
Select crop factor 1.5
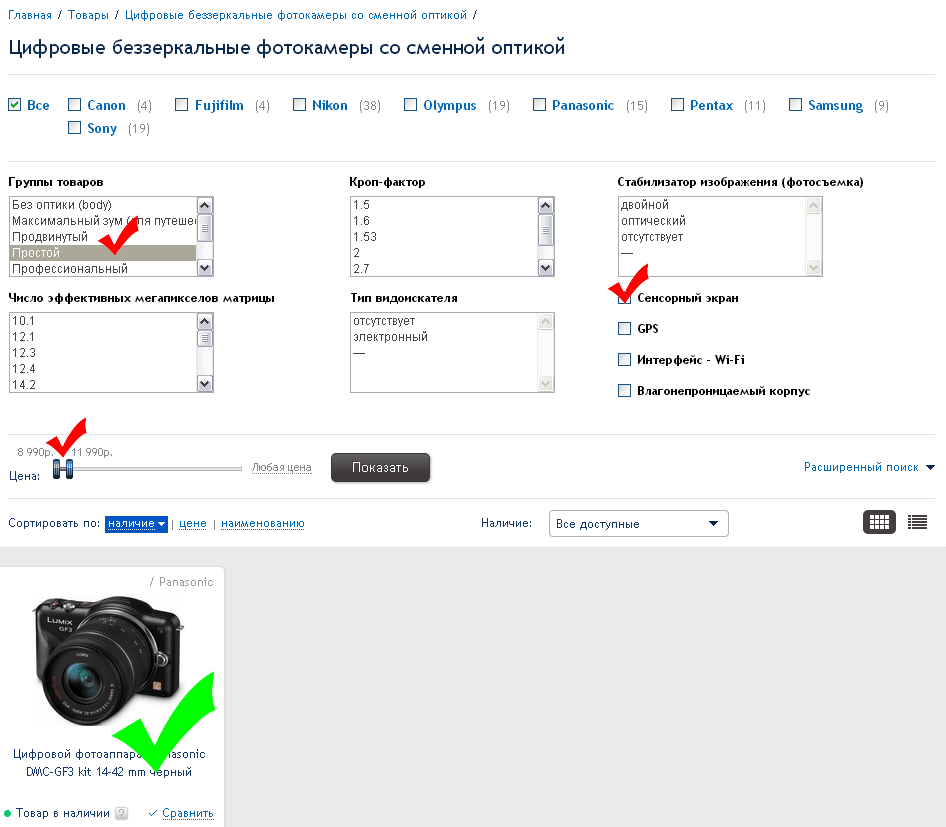tap(444, 205)
